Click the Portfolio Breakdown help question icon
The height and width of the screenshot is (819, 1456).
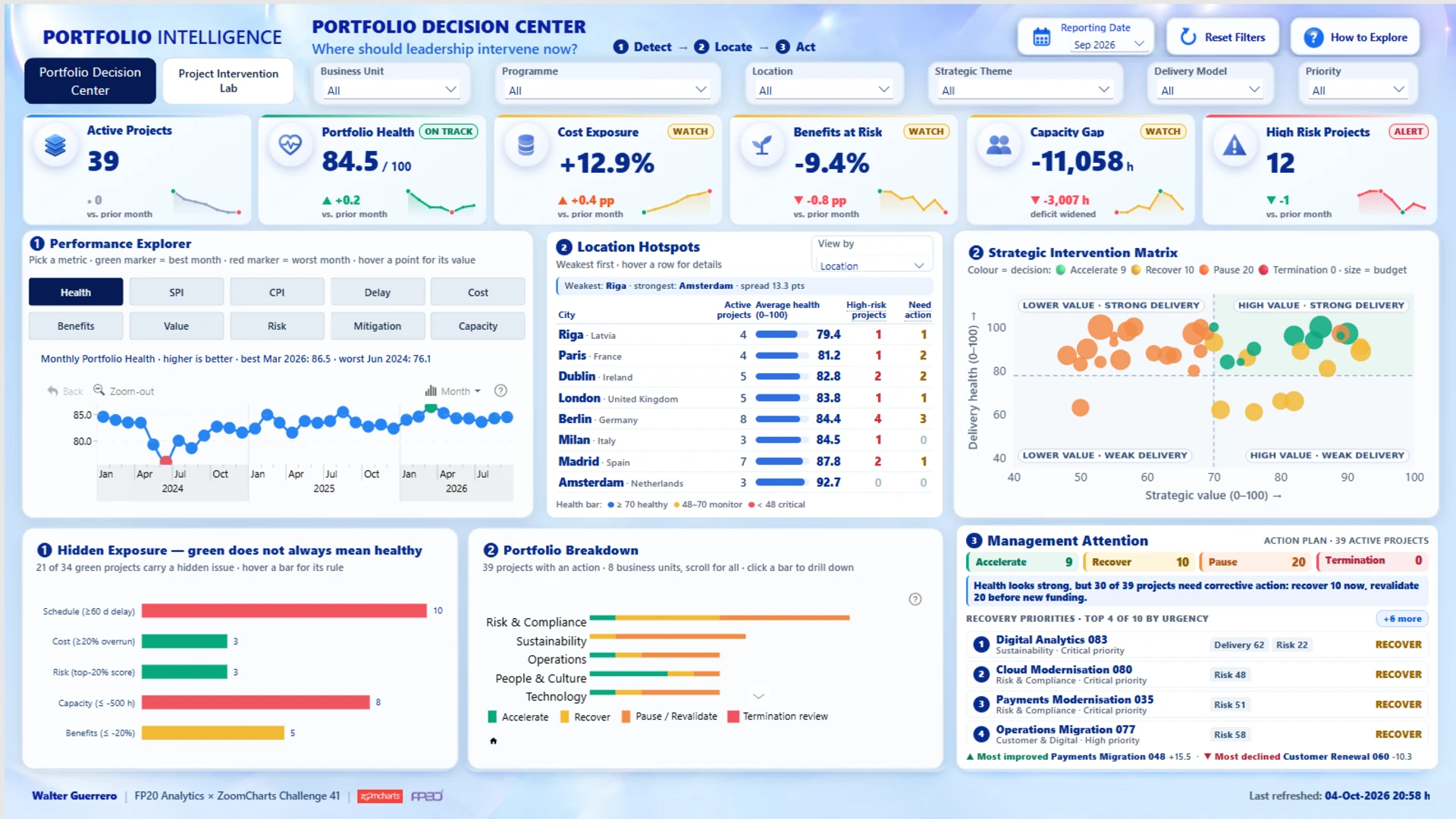coord(915,599)
